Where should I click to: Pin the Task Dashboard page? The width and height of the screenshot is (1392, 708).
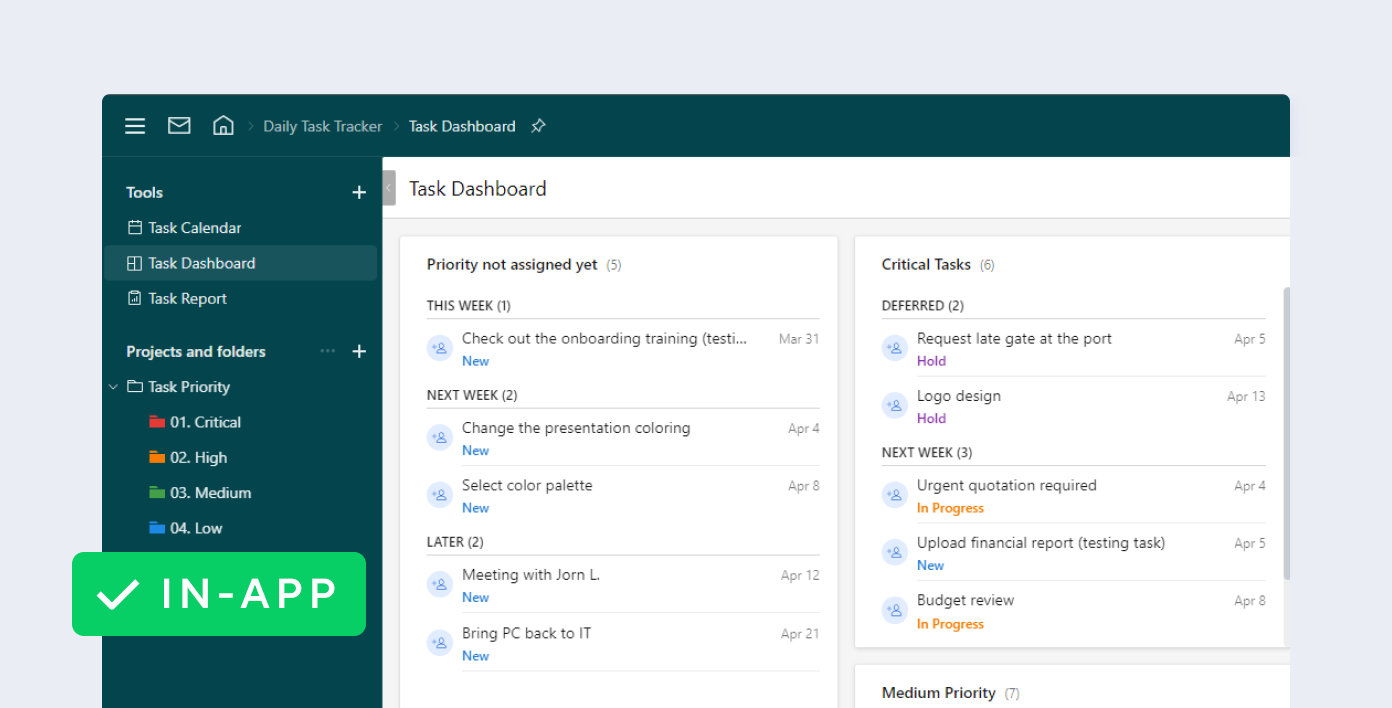coord(538,126)
